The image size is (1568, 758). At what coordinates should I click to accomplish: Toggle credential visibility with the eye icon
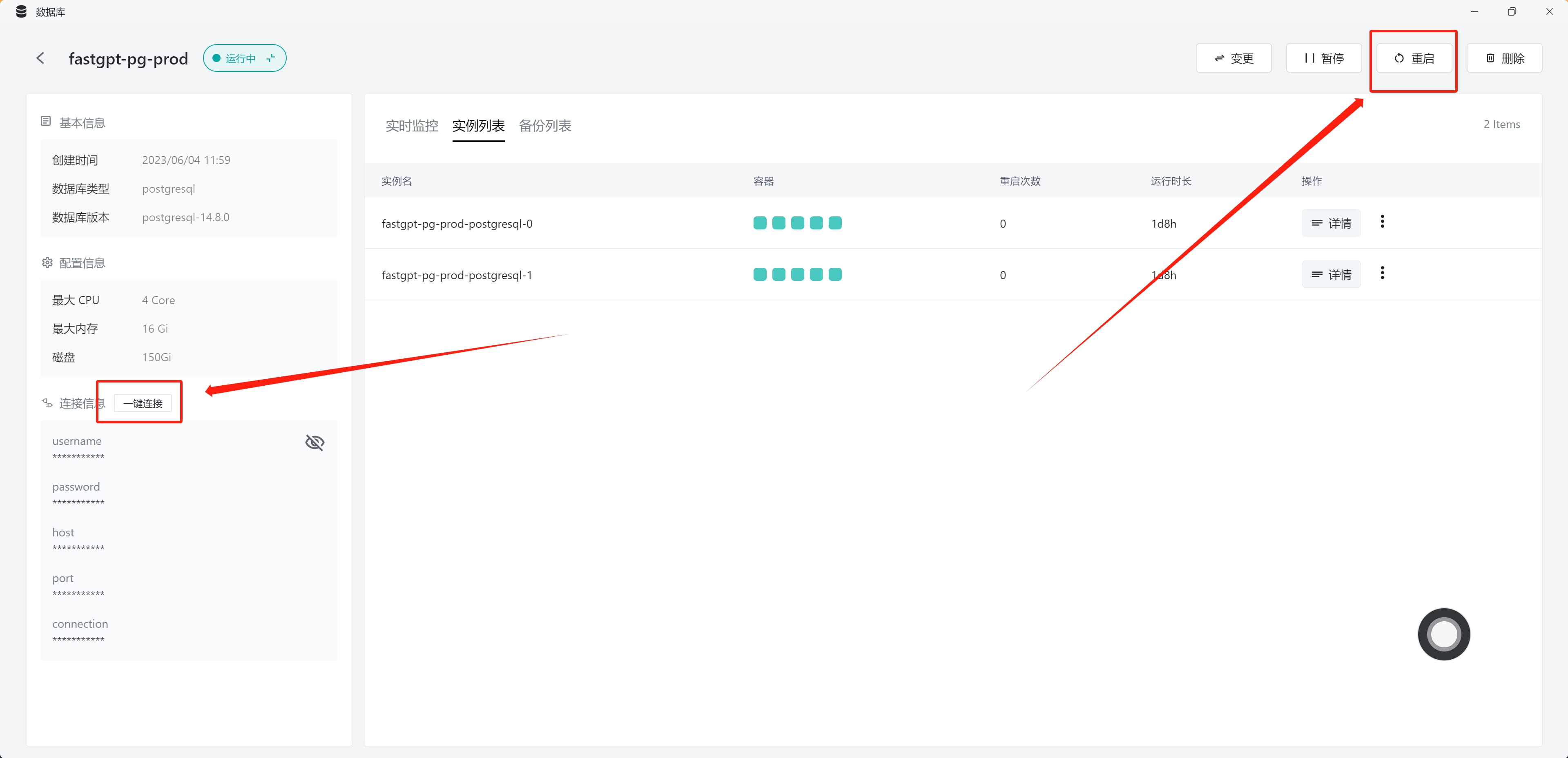tap(314, 442)
